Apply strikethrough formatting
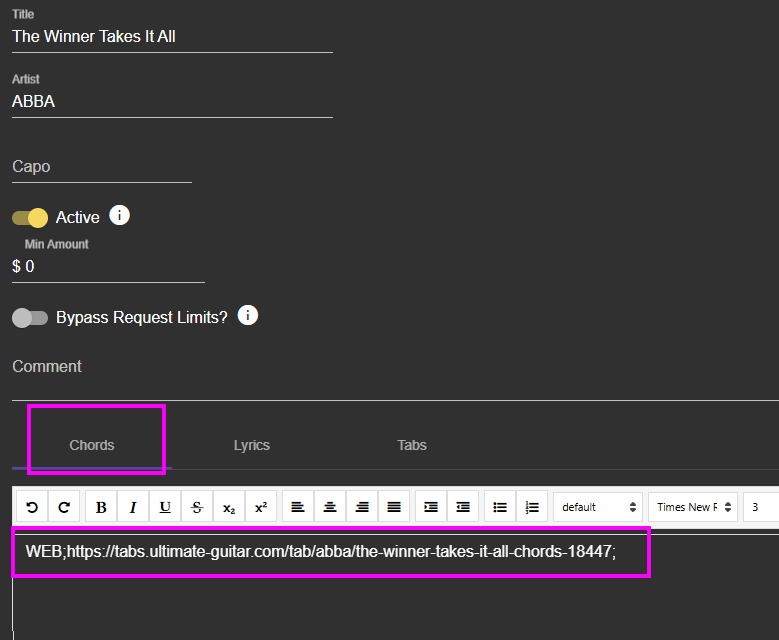 point(197,507)
